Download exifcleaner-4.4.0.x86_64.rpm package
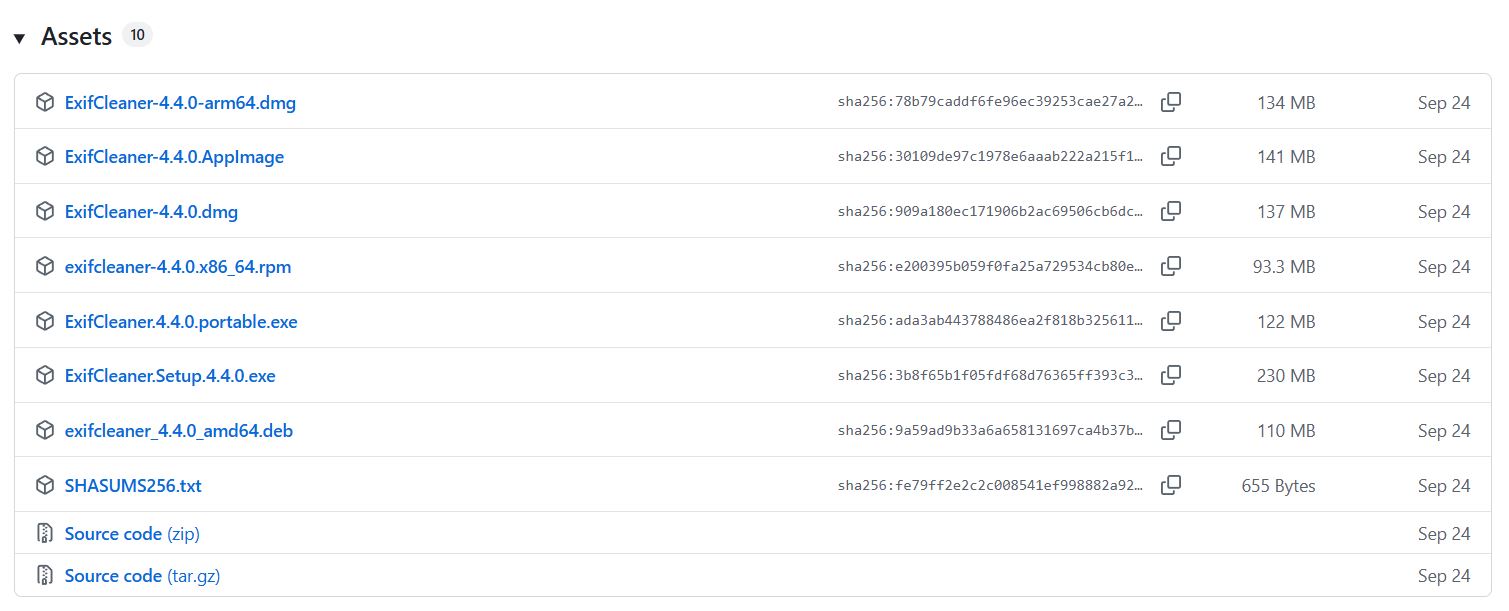Screen dimensions: 1509x611 tap(178, 267)
